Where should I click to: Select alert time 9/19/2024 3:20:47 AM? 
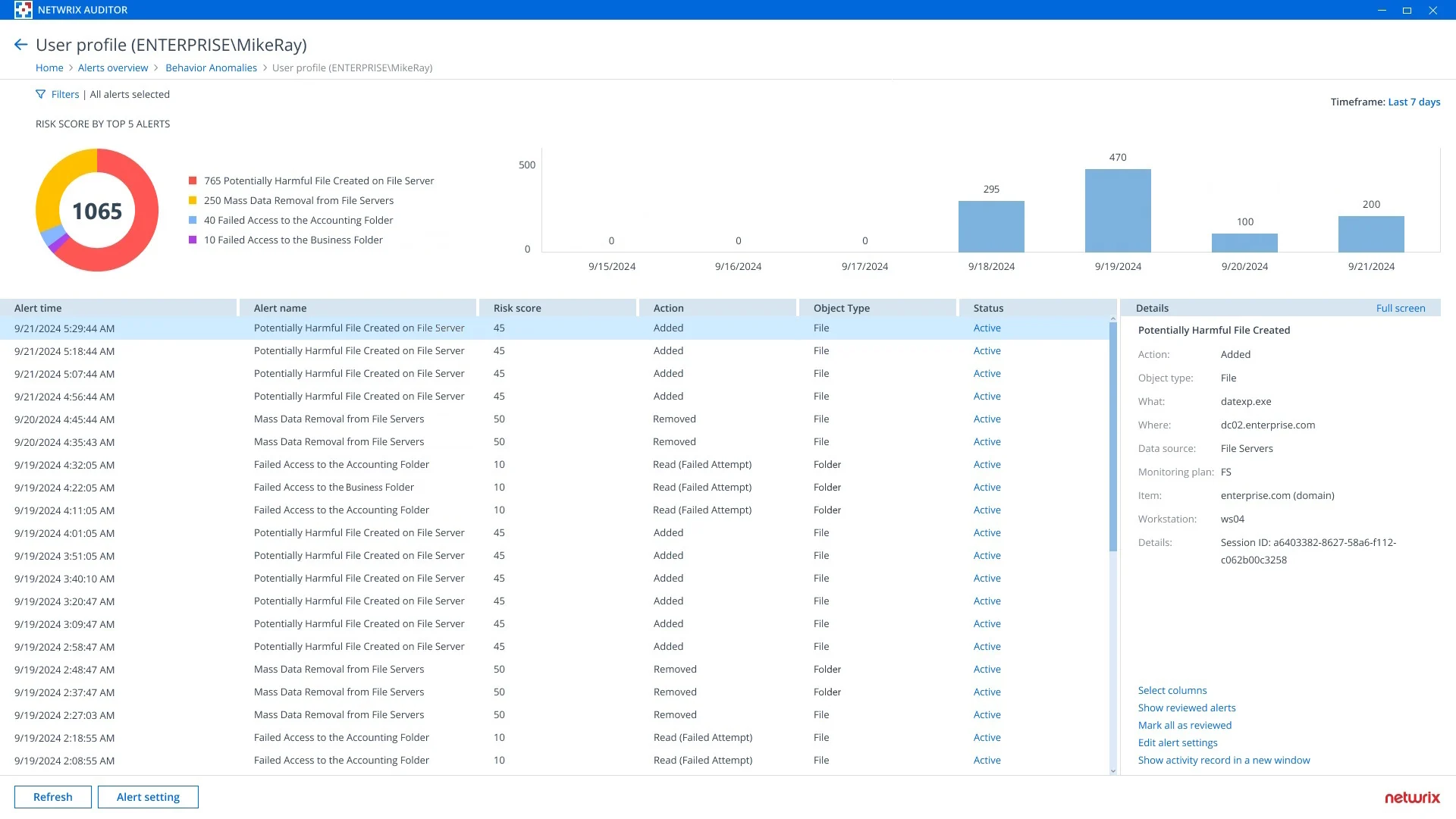tap(64, 602)
